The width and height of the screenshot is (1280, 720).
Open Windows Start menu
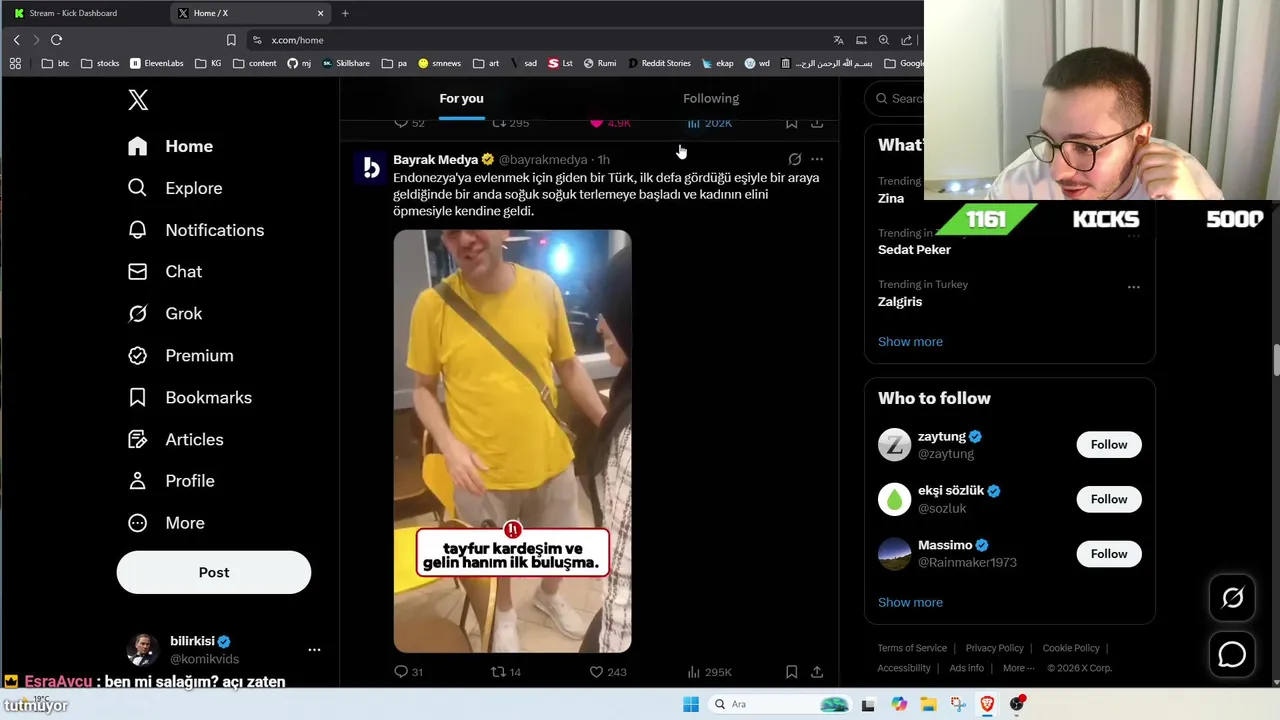coord(691,704)
